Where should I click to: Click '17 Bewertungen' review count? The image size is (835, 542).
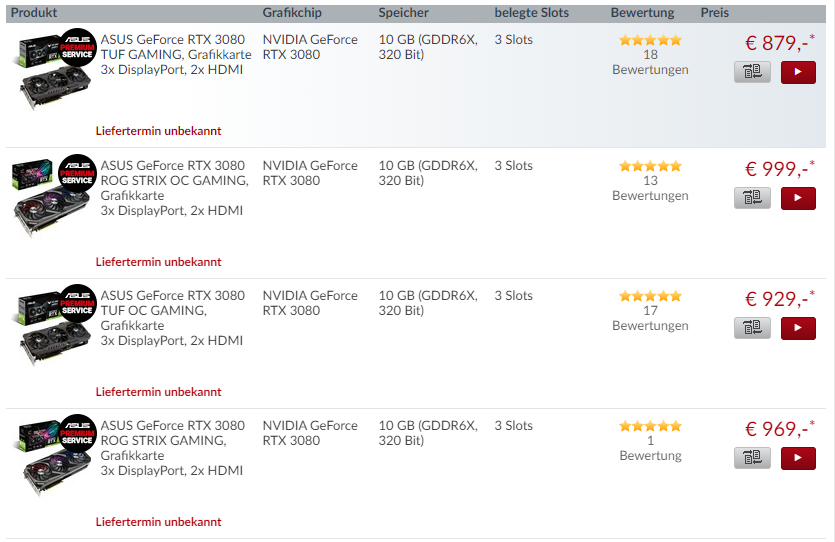[650, 318]
